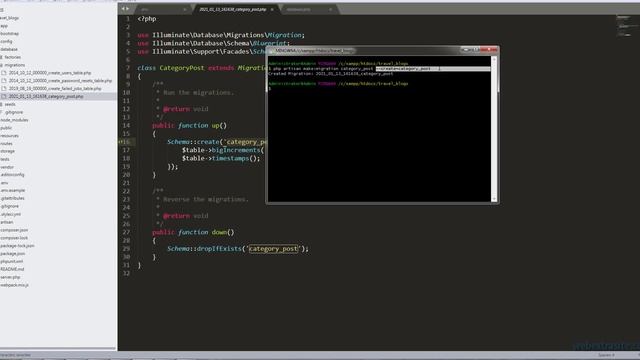Screen dimensions: 640x360
Task: Minimize the terminal window
Action: (465, 50)
